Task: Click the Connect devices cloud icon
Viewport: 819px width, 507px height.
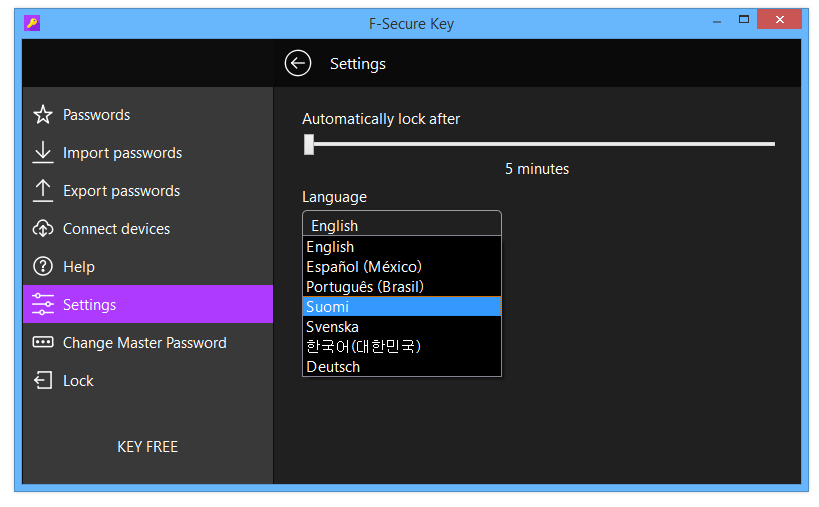Action: [x=43, y=229]
